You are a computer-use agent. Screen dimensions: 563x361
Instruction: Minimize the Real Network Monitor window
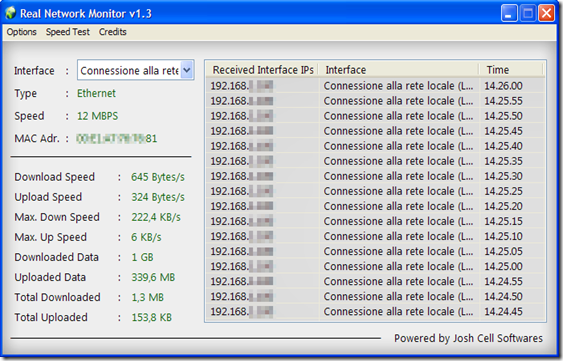(x=509, y=13)
